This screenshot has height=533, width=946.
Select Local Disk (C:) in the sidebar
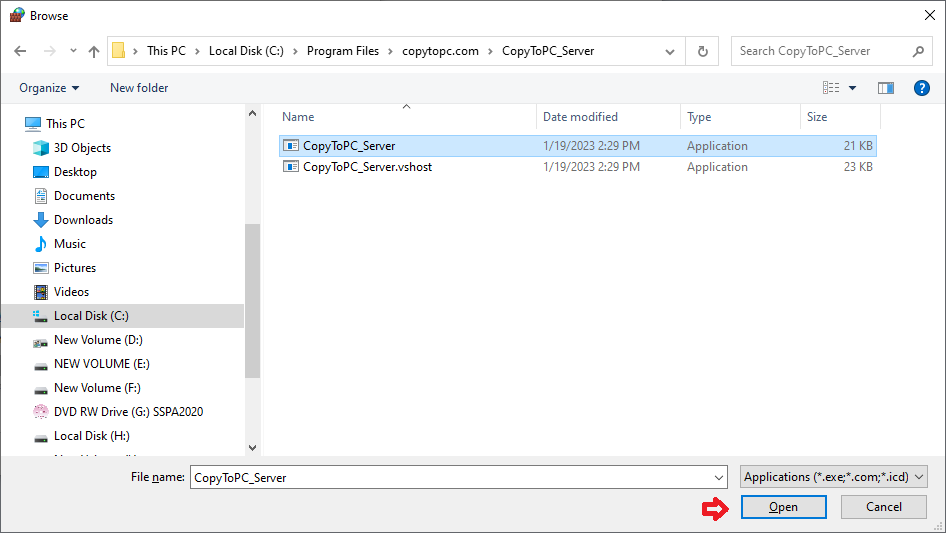pyautogui.click(x=122, y=316)
